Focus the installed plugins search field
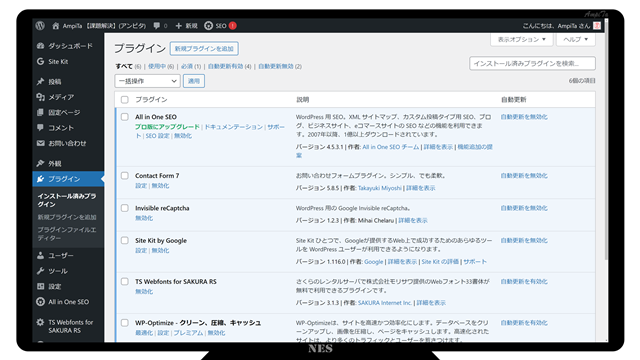 pos(532,63)
